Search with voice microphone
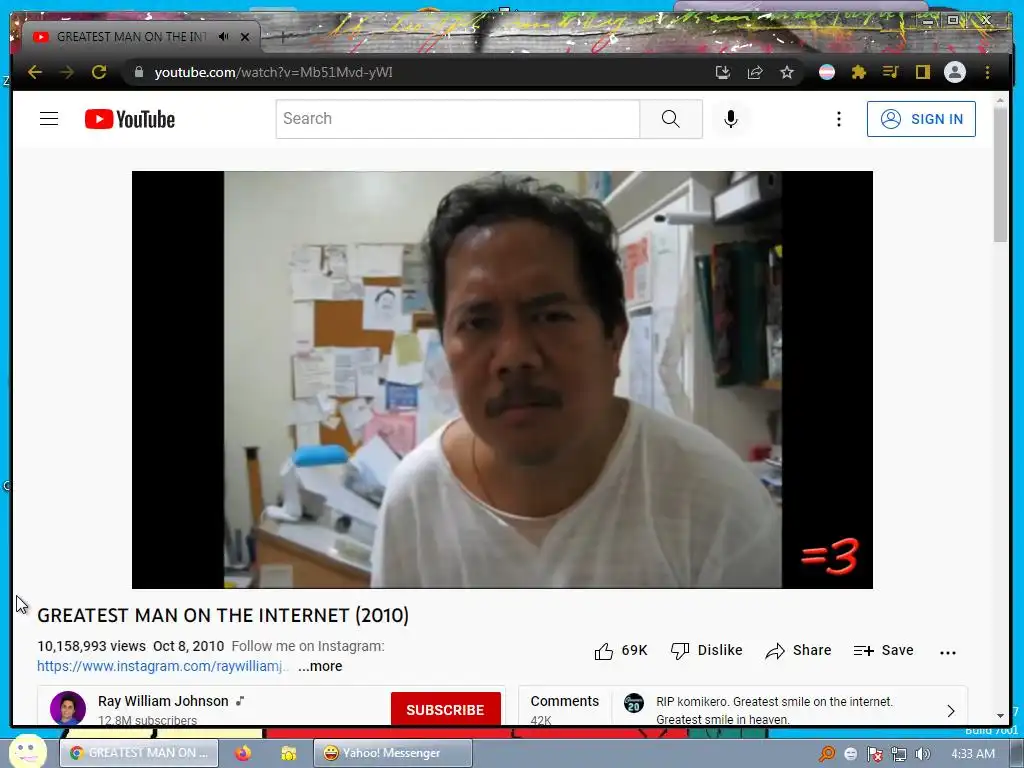Viewport: 1024px width, 768px height. tap(731, 119)
